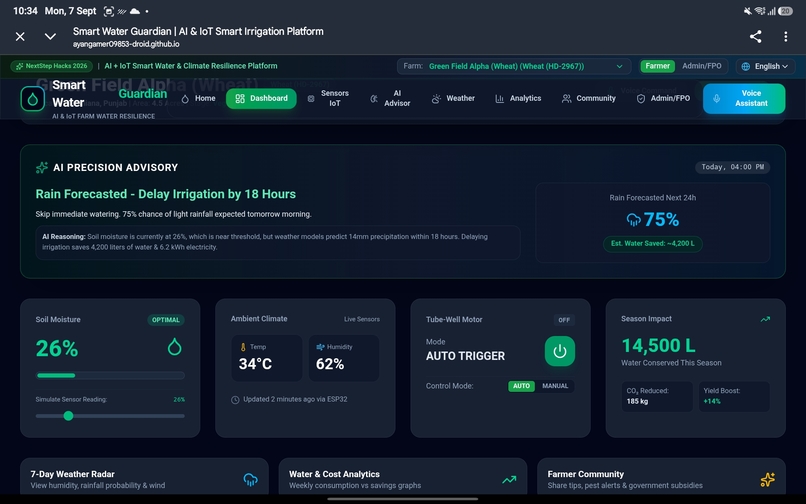Click the Rain Forecasted advisory headline
806x504 pixels.
pos(166,194)
